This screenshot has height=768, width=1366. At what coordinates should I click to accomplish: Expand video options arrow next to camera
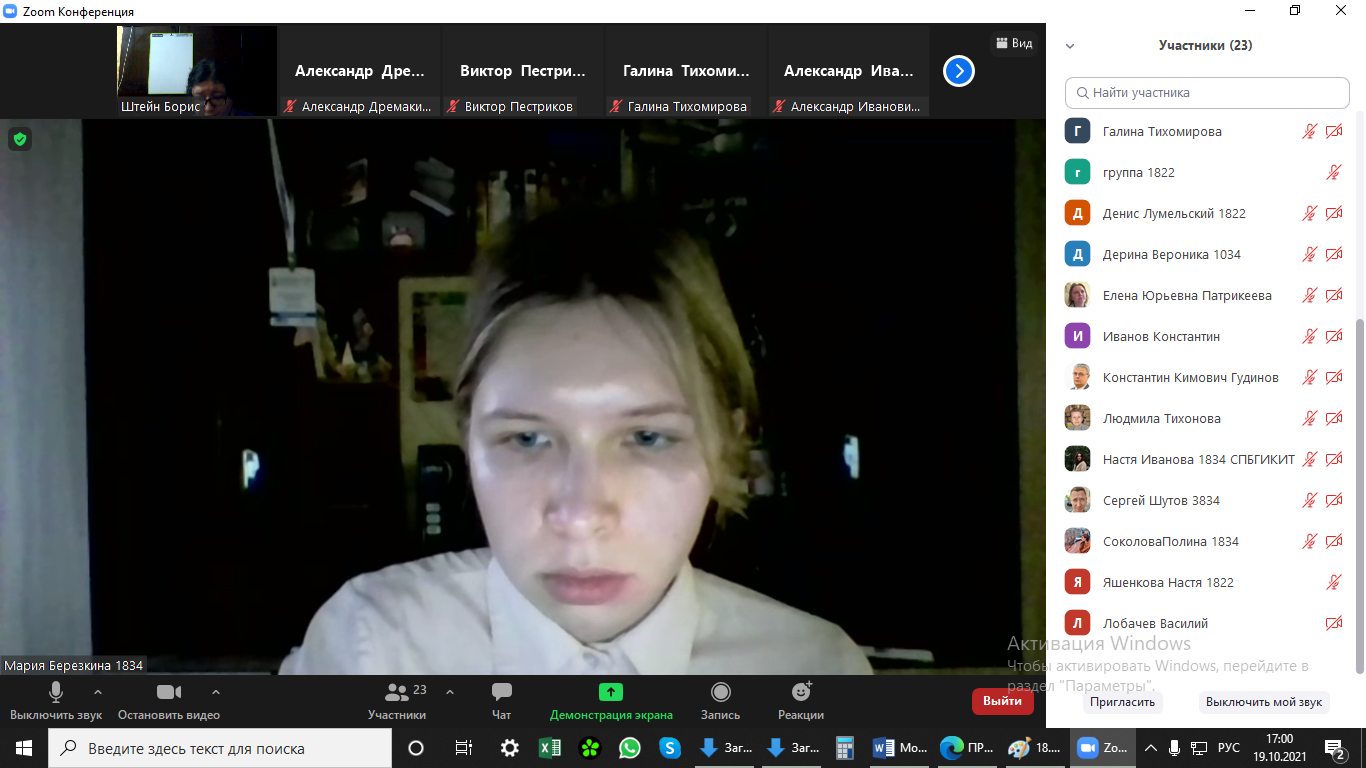(x=216, y=692)
